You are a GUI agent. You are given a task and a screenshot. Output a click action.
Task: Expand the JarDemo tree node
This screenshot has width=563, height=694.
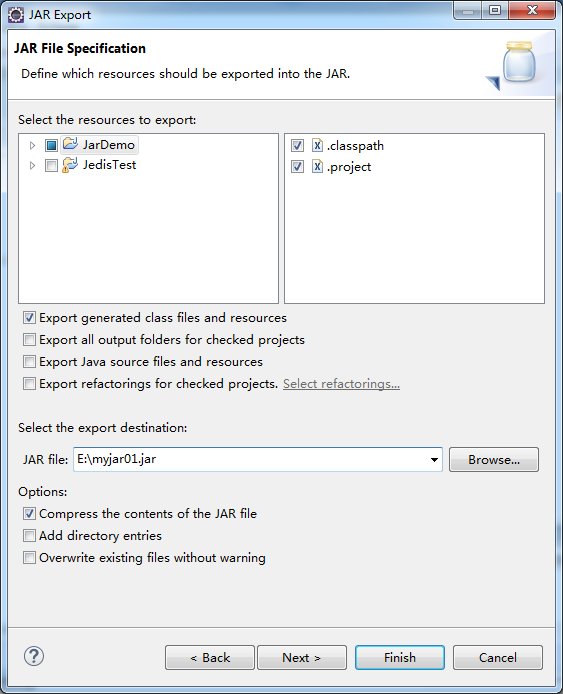pos(32,145)
